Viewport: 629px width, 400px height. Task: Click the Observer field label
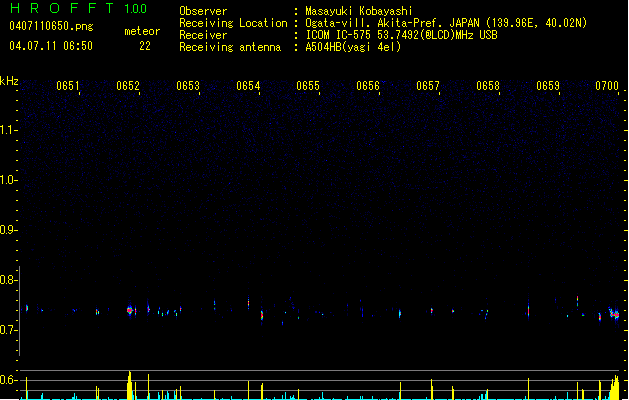203,11
